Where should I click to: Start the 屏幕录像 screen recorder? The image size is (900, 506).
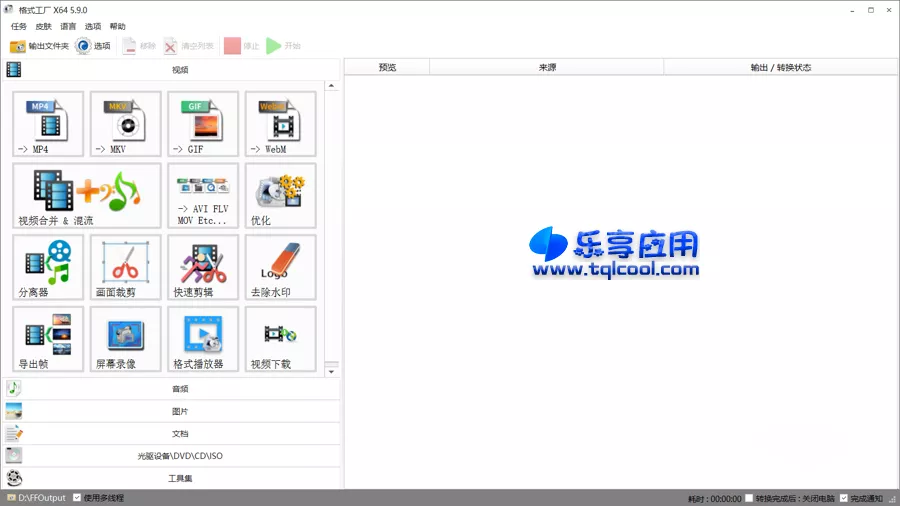[x=126, y=339]
